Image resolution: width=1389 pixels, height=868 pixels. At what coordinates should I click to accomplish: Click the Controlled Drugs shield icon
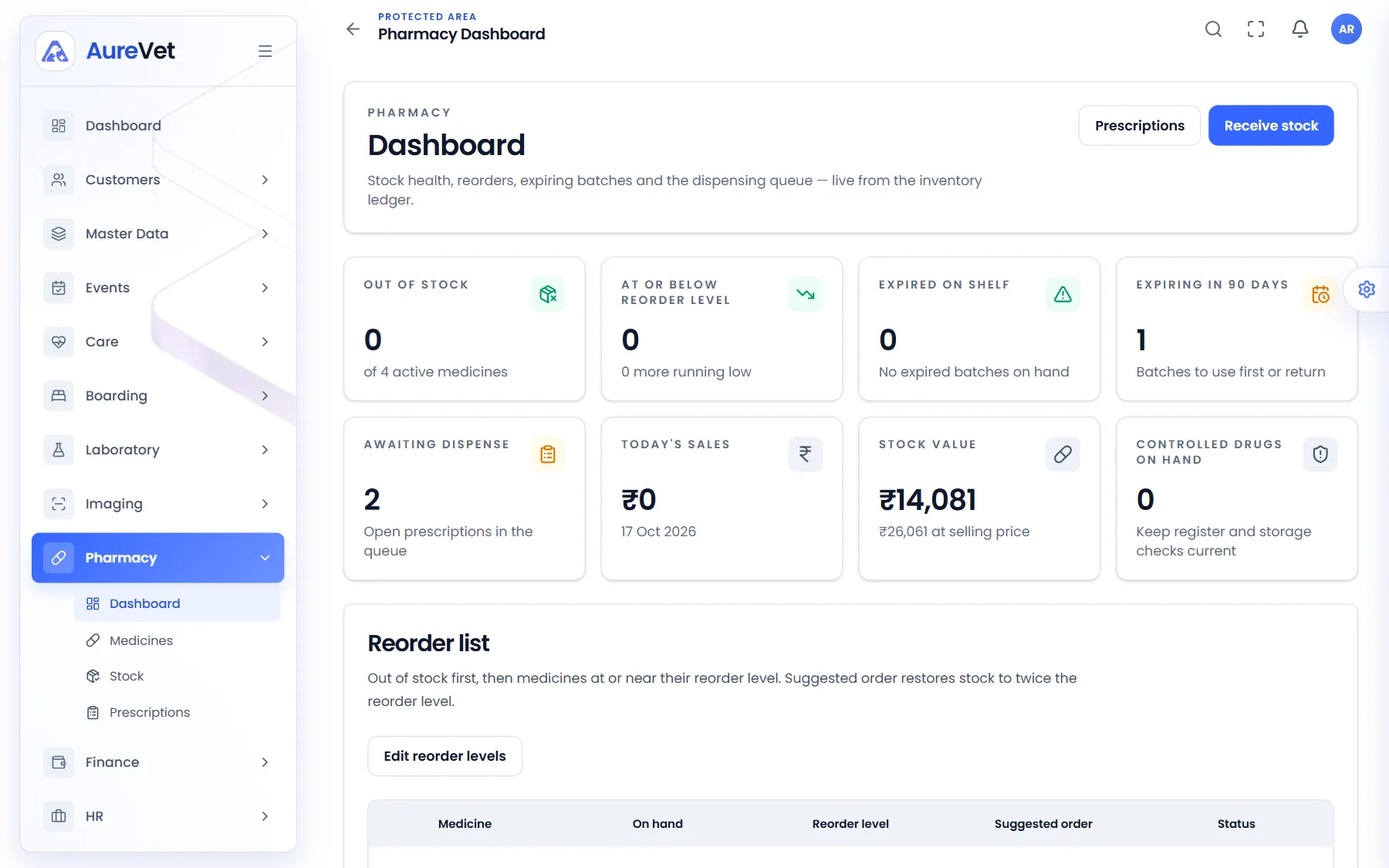click(1320, 454)
